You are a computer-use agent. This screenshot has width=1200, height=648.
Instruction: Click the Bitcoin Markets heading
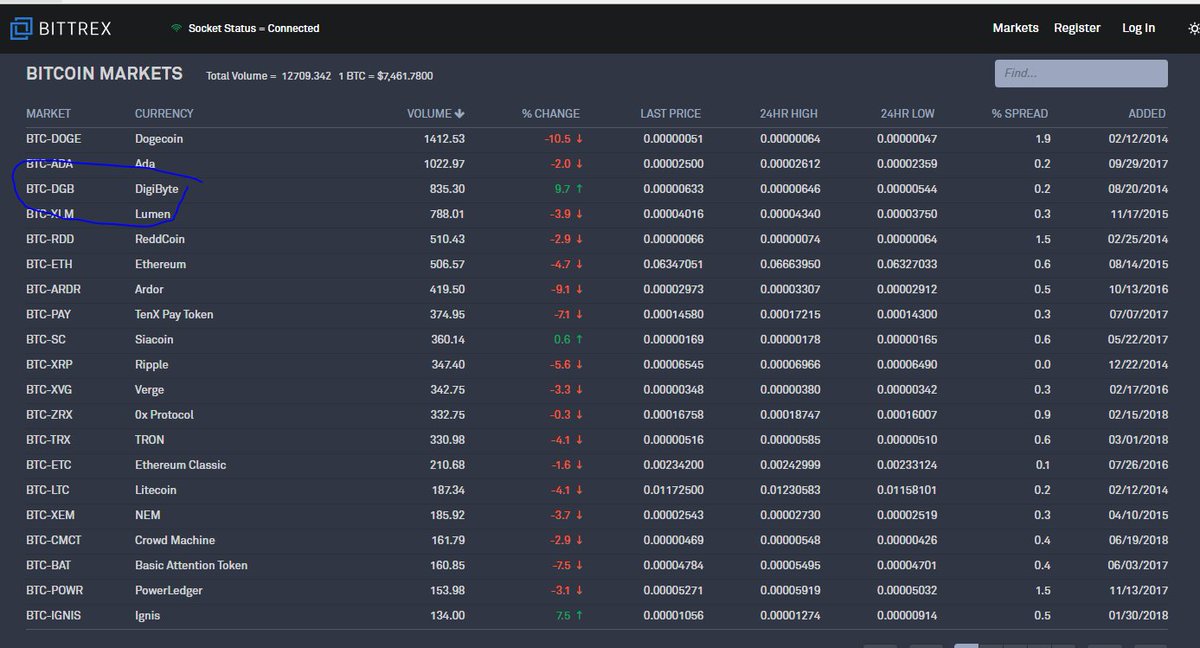(104, 73)
